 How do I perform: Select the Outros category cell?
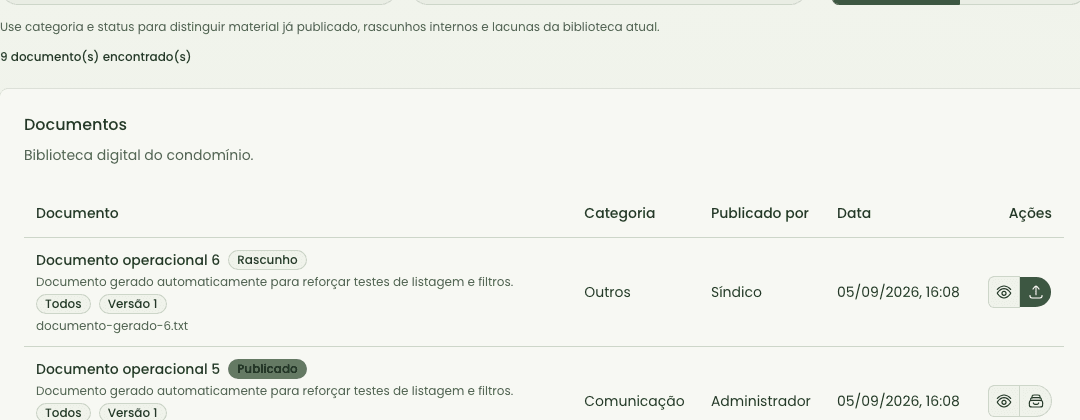pos(607,292)
